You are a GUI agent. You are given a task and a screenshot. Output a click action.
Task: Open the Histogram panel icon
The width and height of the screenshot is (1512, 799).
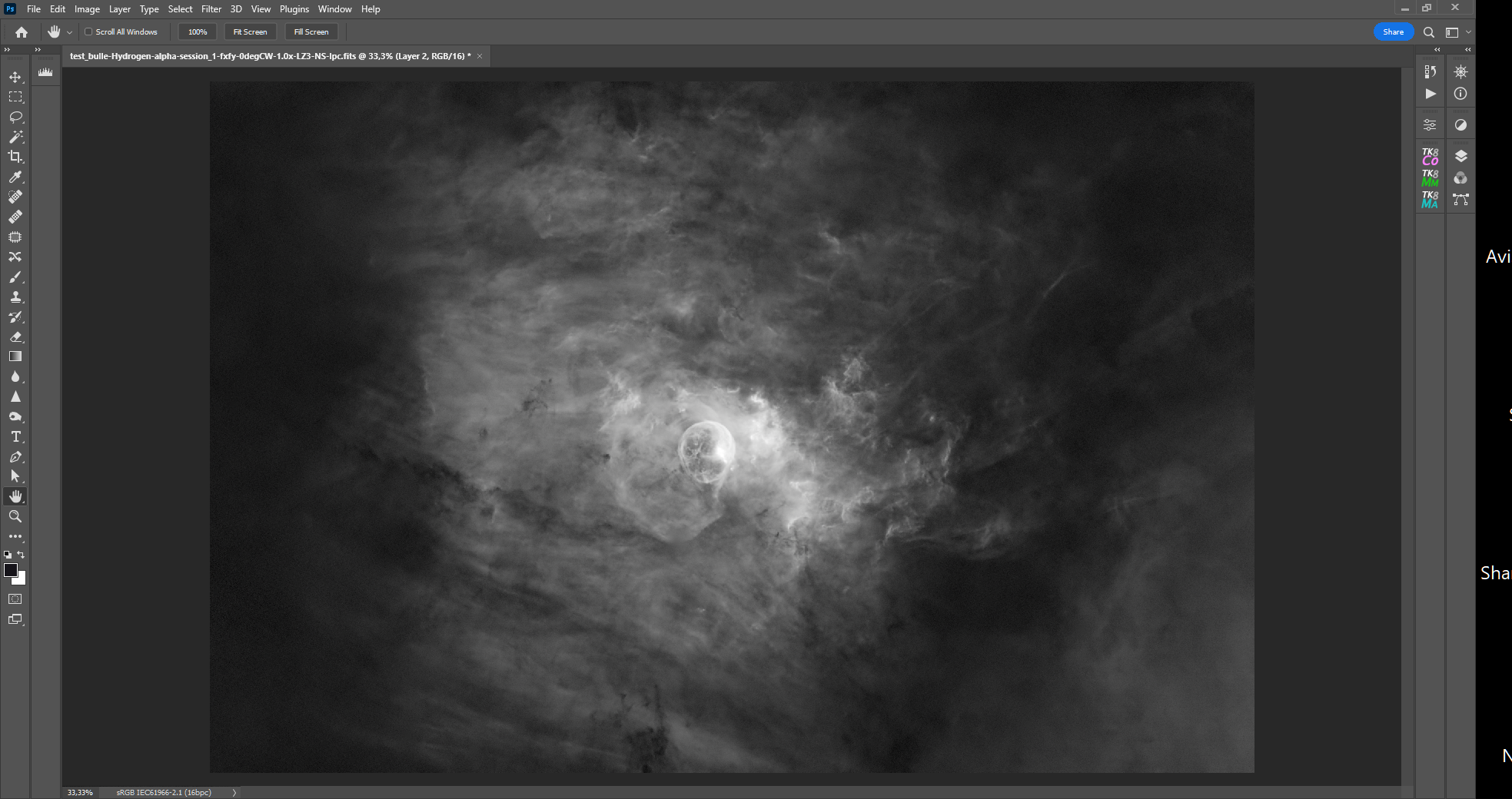45,72
